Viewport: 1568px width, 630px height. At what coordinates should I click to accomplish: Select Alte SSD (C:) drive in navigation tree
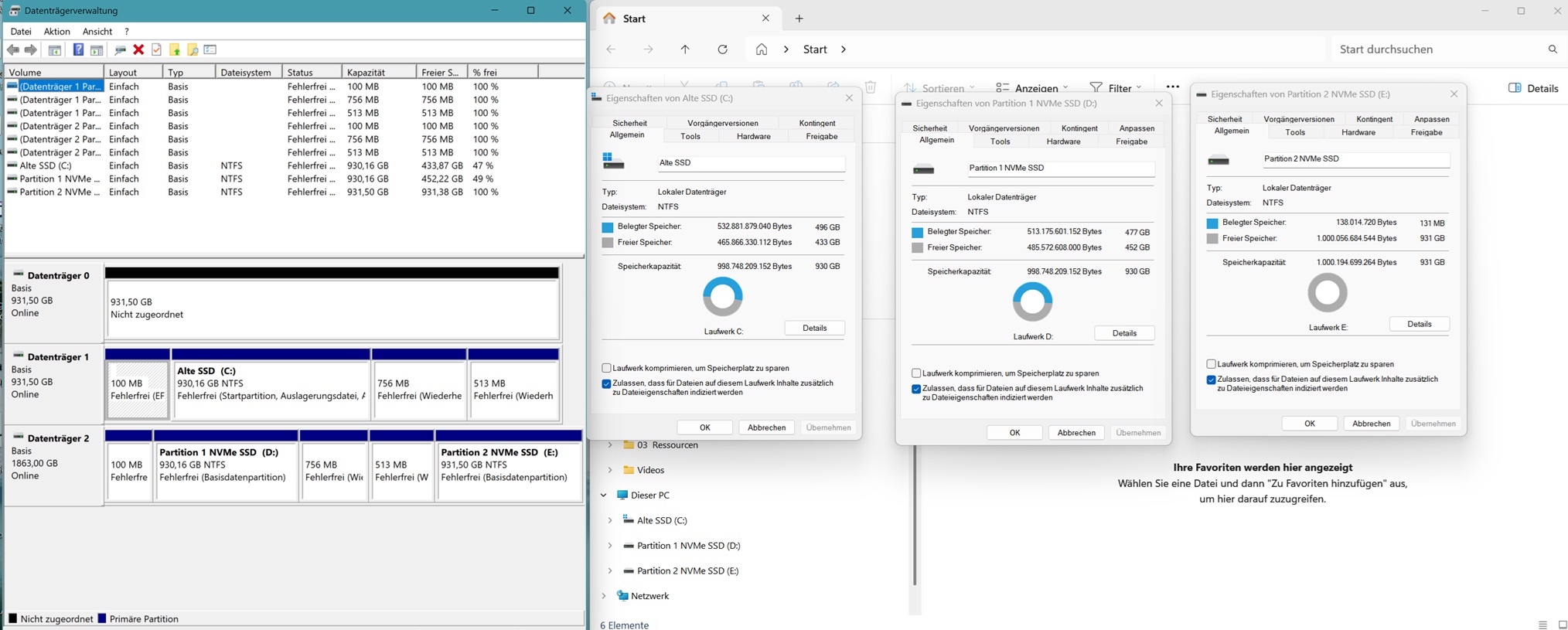tap(662, 520)
